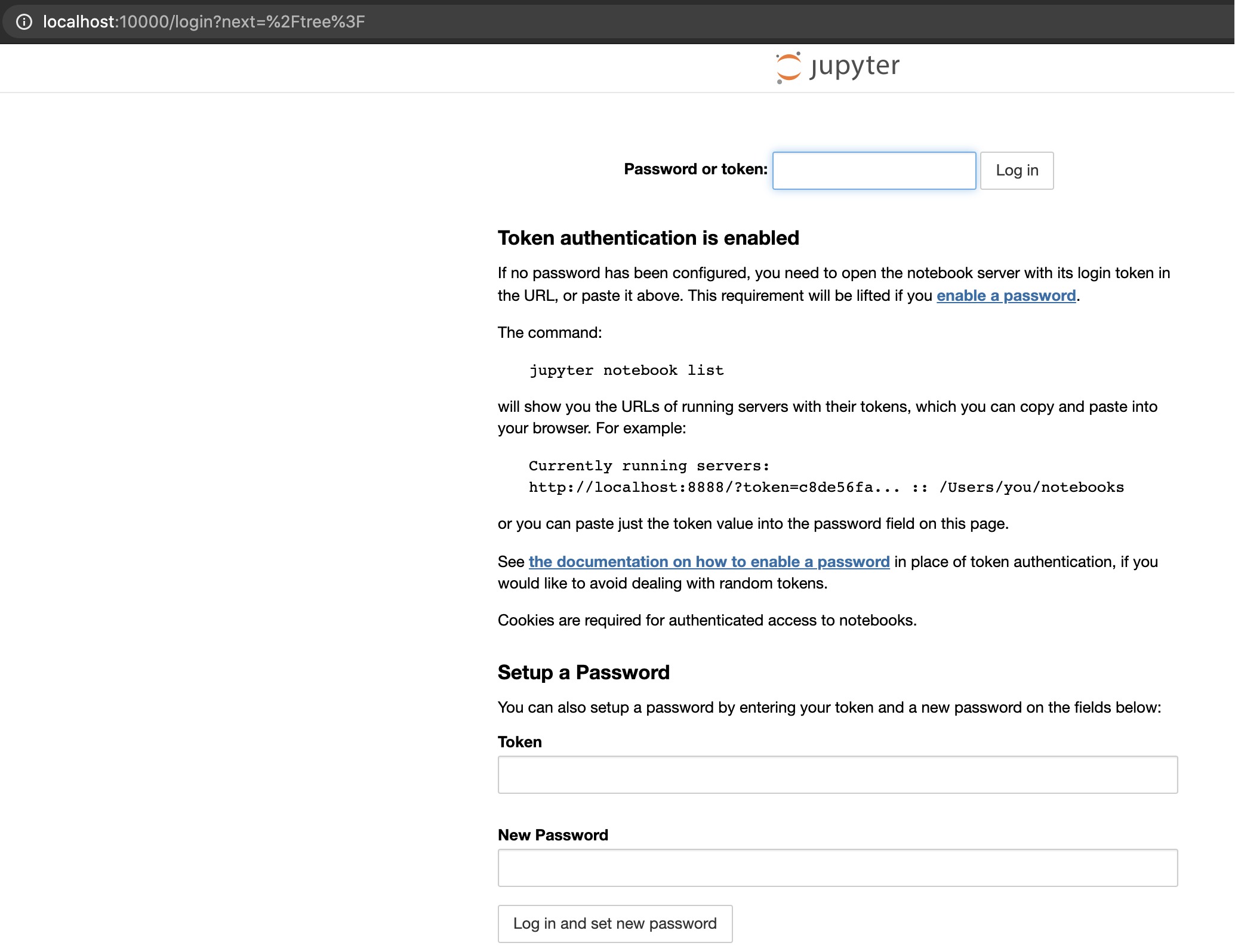Screen dimensions: 1235x952
Task: Click the Jupyter logo icon
Action: coord(788,67)
